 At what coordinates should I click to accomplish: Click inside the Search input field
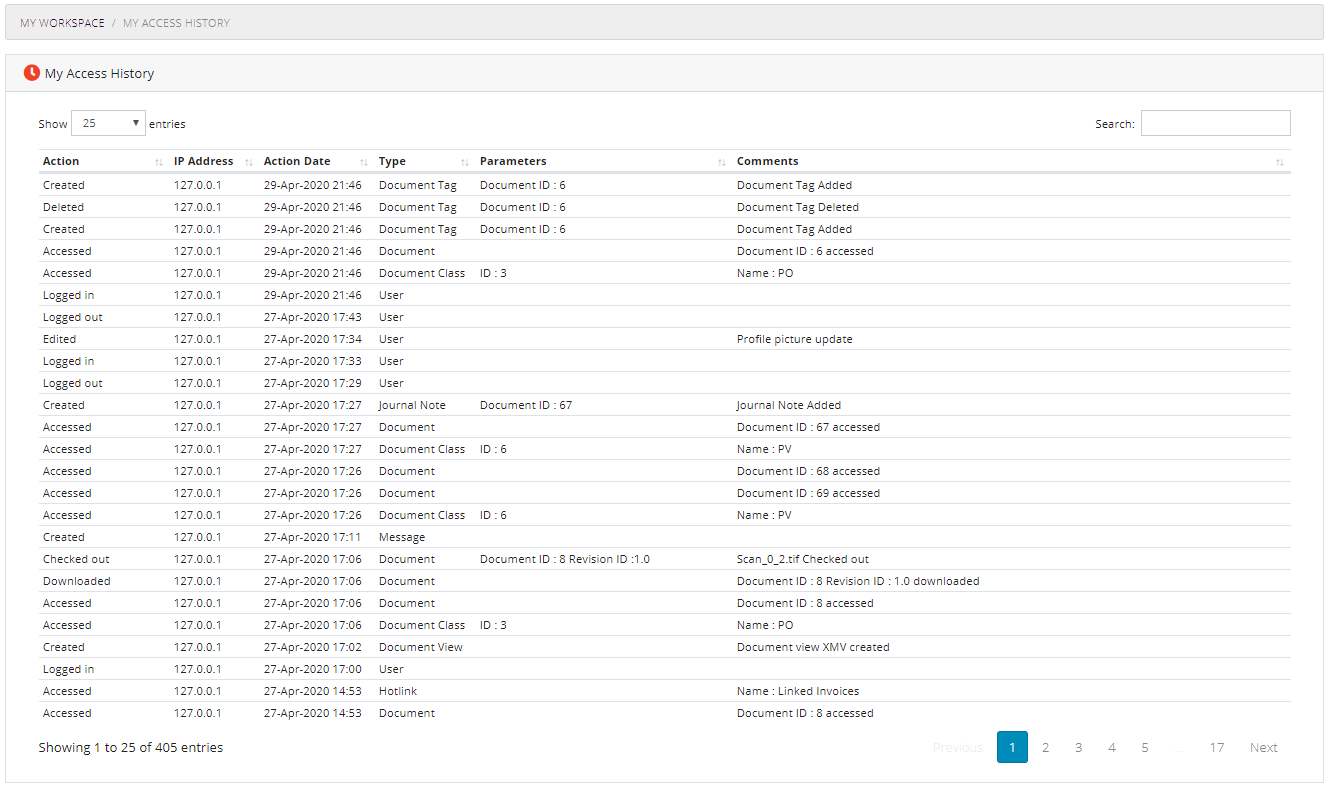1215,122
